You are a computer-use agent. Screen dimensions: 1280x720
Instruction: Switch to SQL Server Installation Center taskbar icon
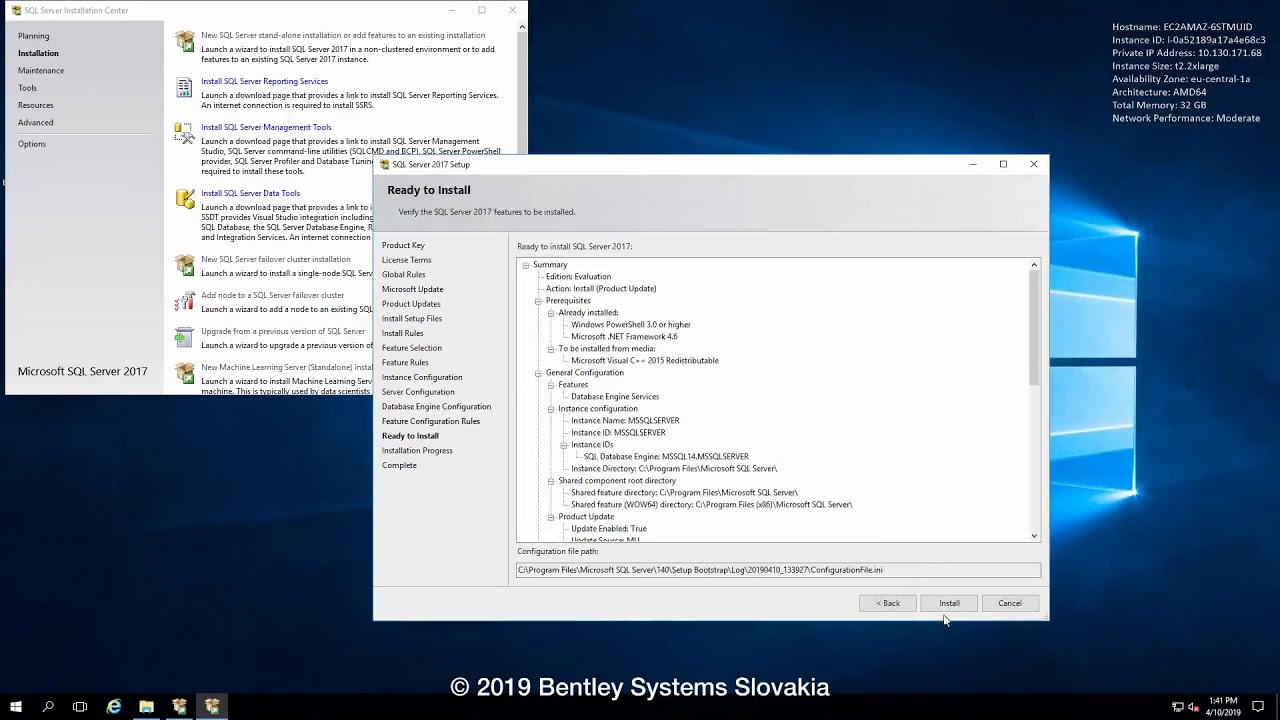coord(179,707)
